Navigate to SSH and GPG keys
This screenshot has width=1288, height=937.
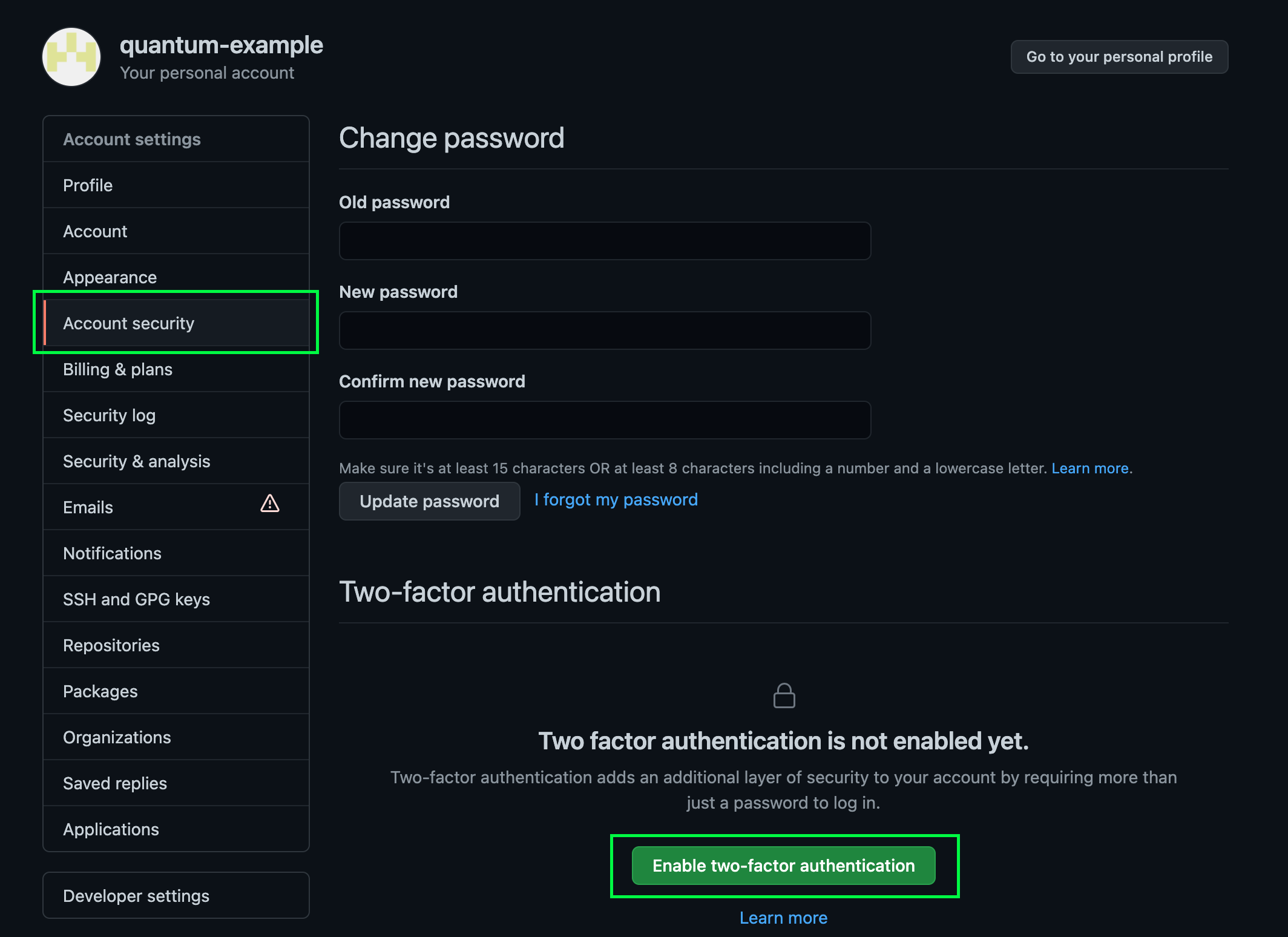pyautogui.click(x=136, y=599)
